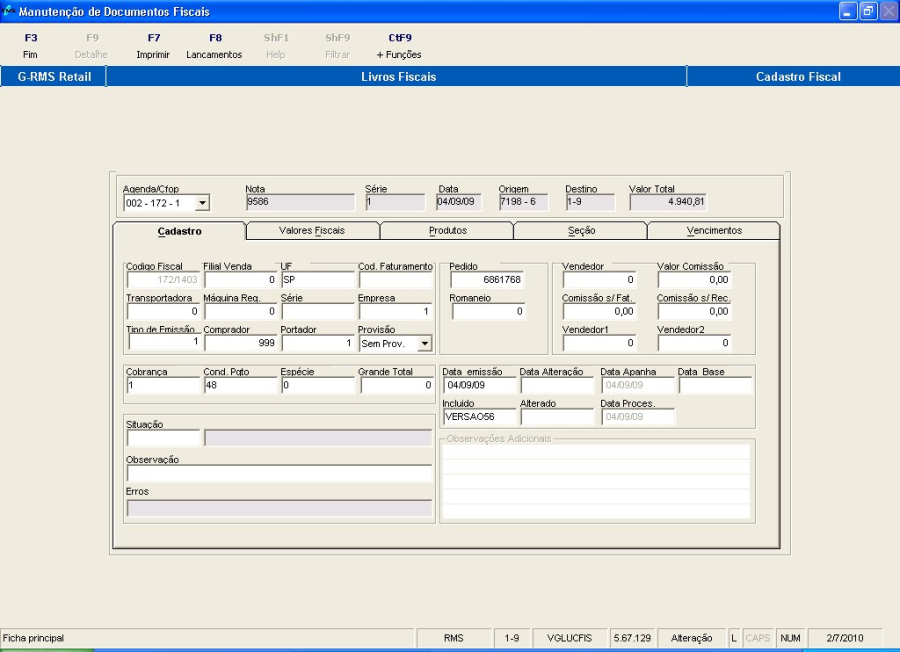Select the Seção tab
The width and height of the screenshot is (900, 652).
tap(580, 231)
